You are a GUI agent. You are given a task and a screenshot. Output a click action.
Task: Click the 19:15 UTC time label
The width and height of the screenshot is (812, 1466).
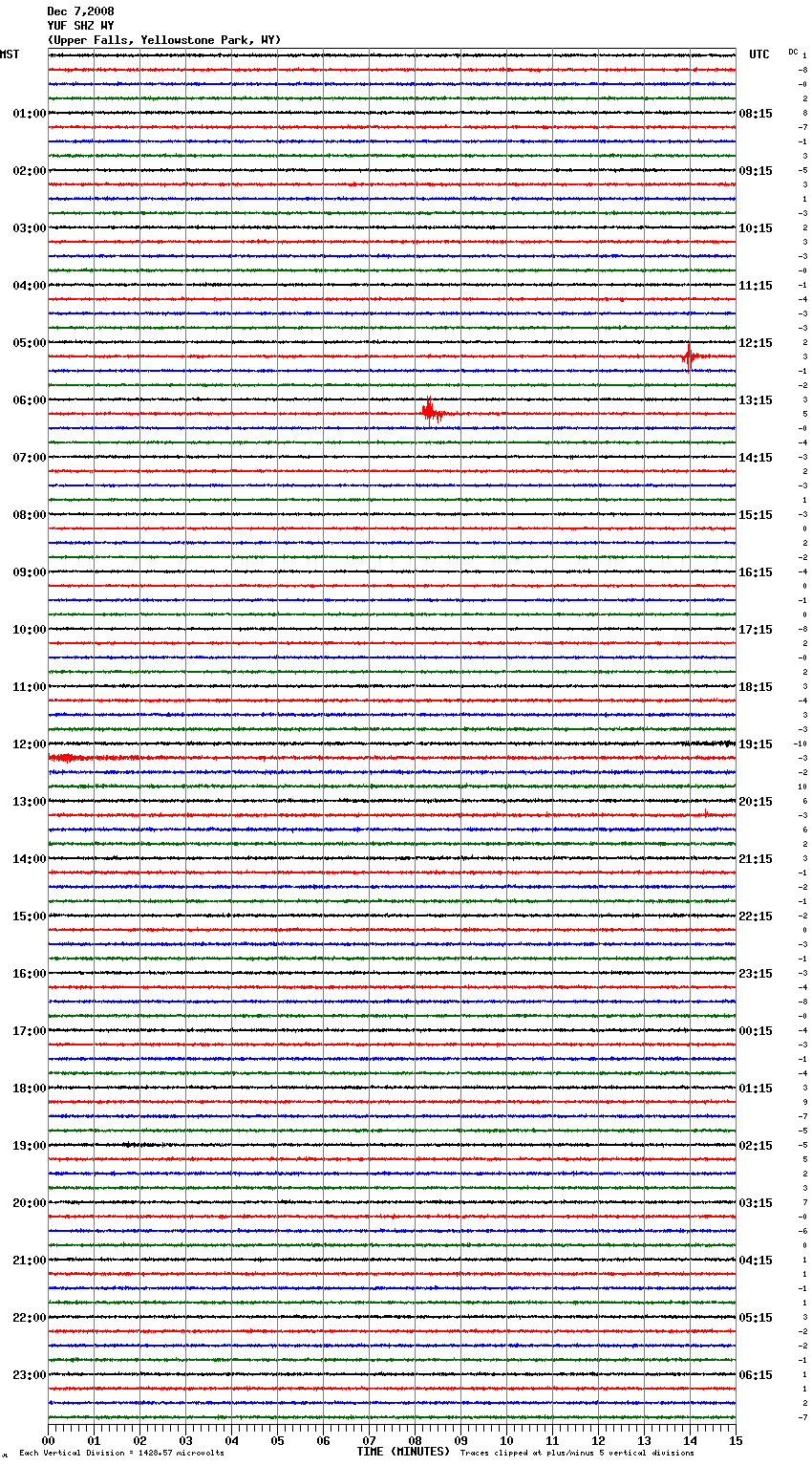(x=756, y=744)
